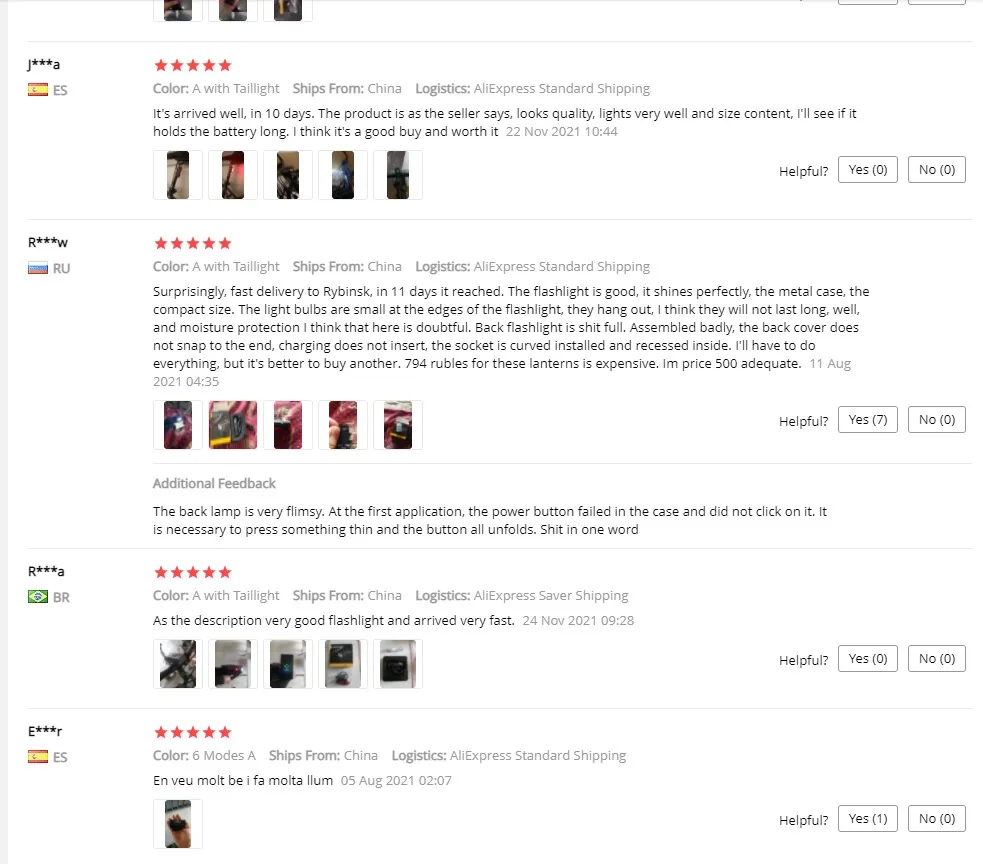Click Yes (1) on E***r's review
The width and height of the screenshot is (983, 864).
pos(868,819)
